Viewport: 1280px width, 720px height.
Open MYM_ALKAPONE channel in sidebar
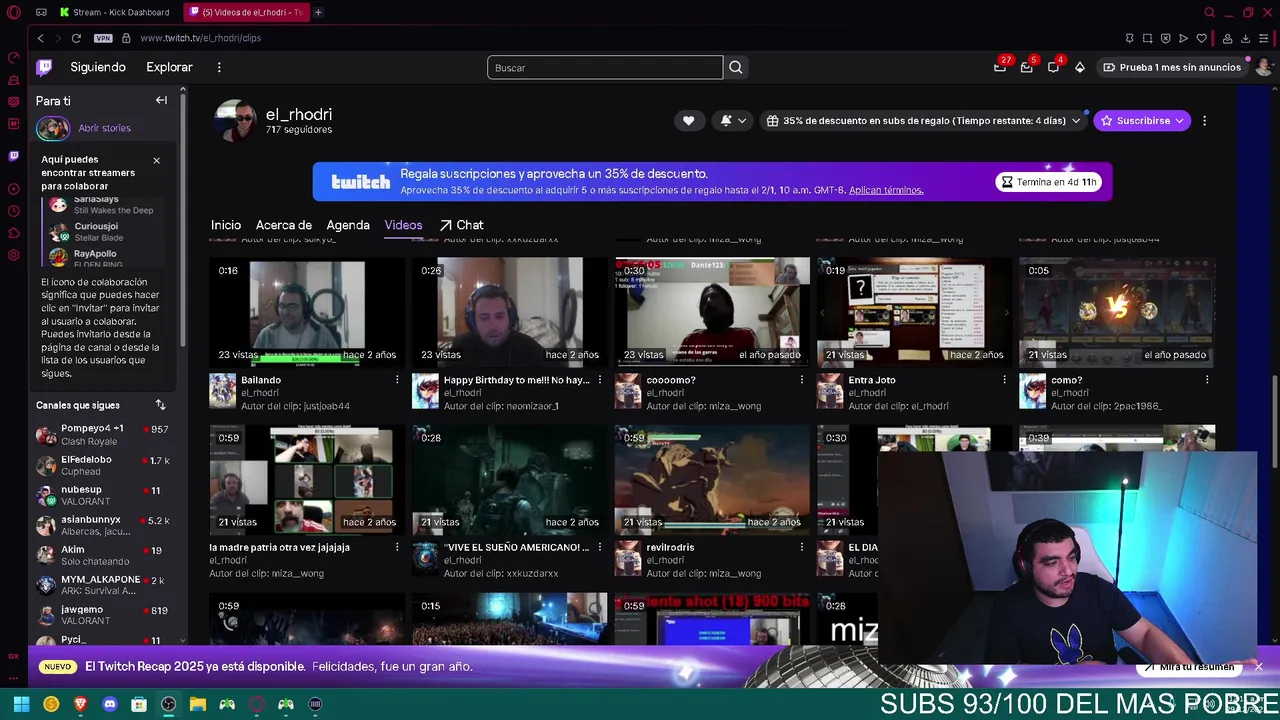104,585
